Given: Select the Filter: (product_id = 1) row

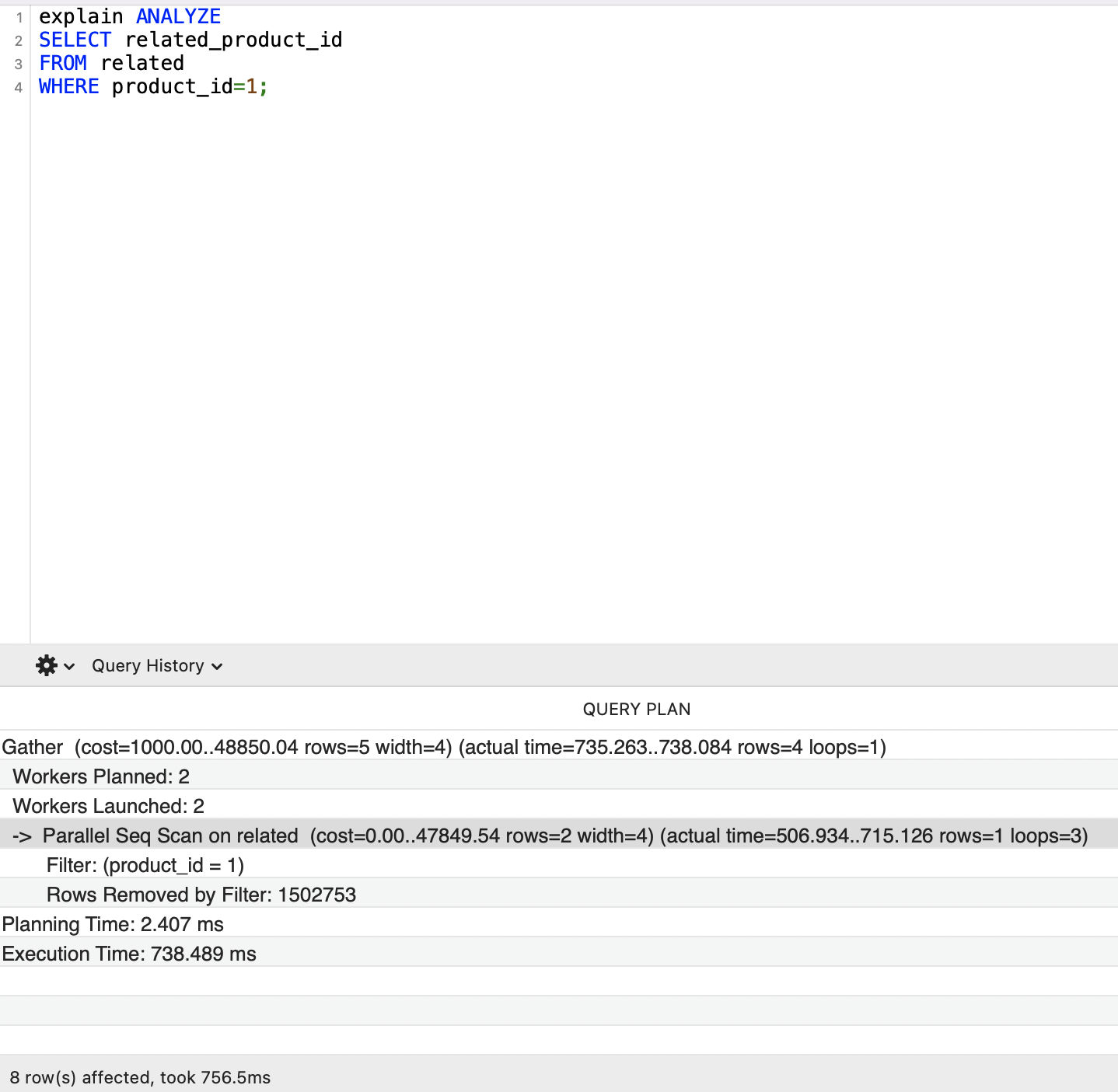Looking at the screenshot, I should [559, 865].
